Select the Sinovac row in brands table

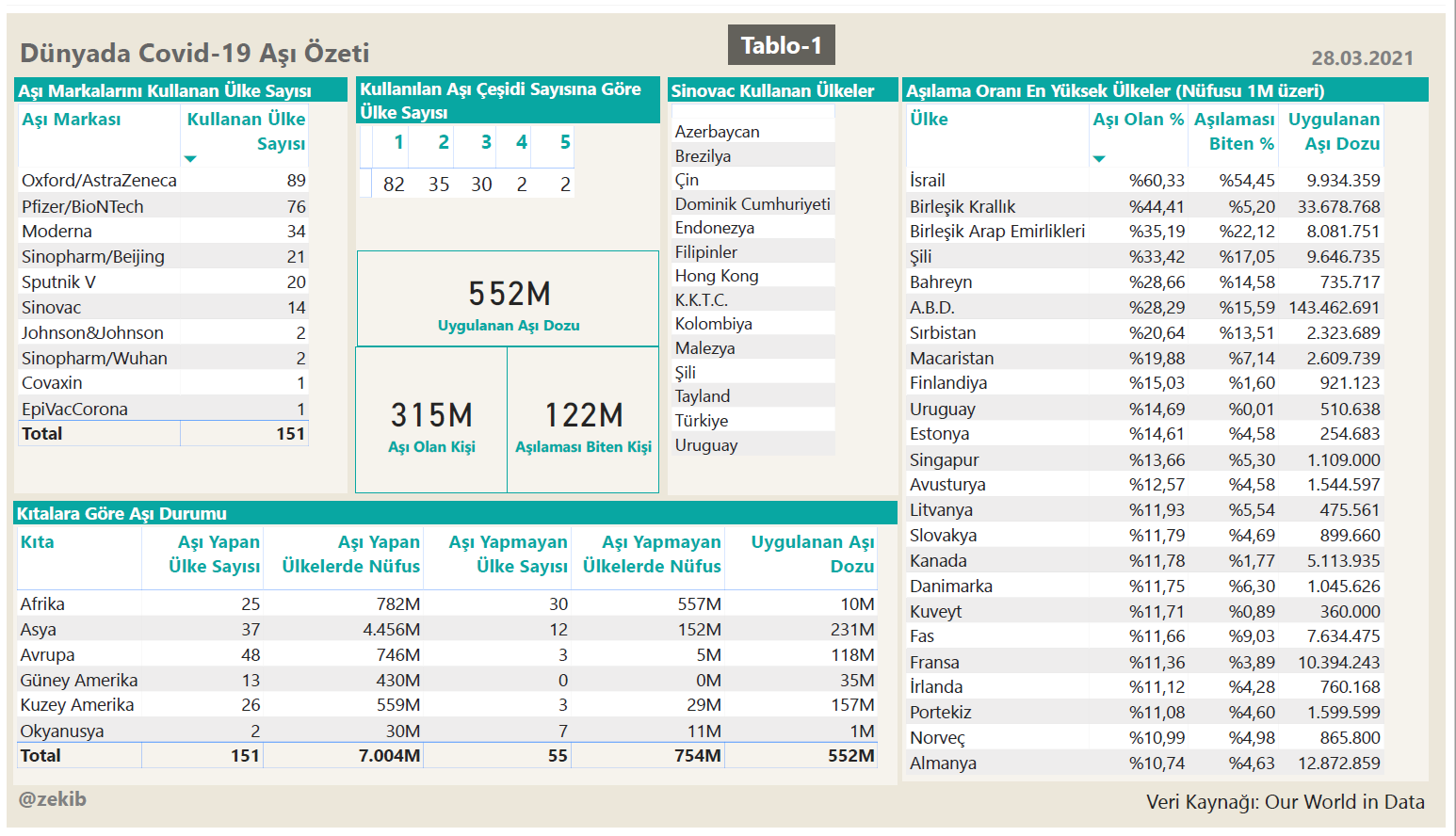point(163,308)
